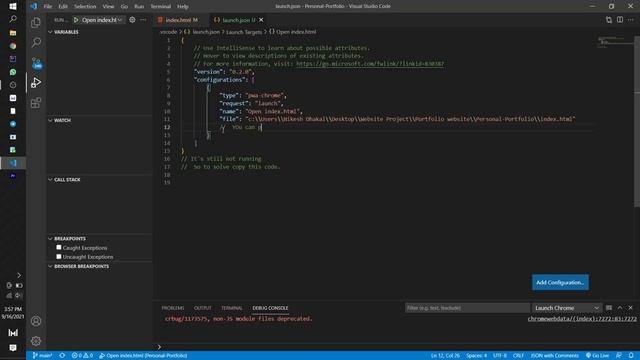Open debug view more actions ellipsis
640x360 pixels.
click(x=143, y=20)
